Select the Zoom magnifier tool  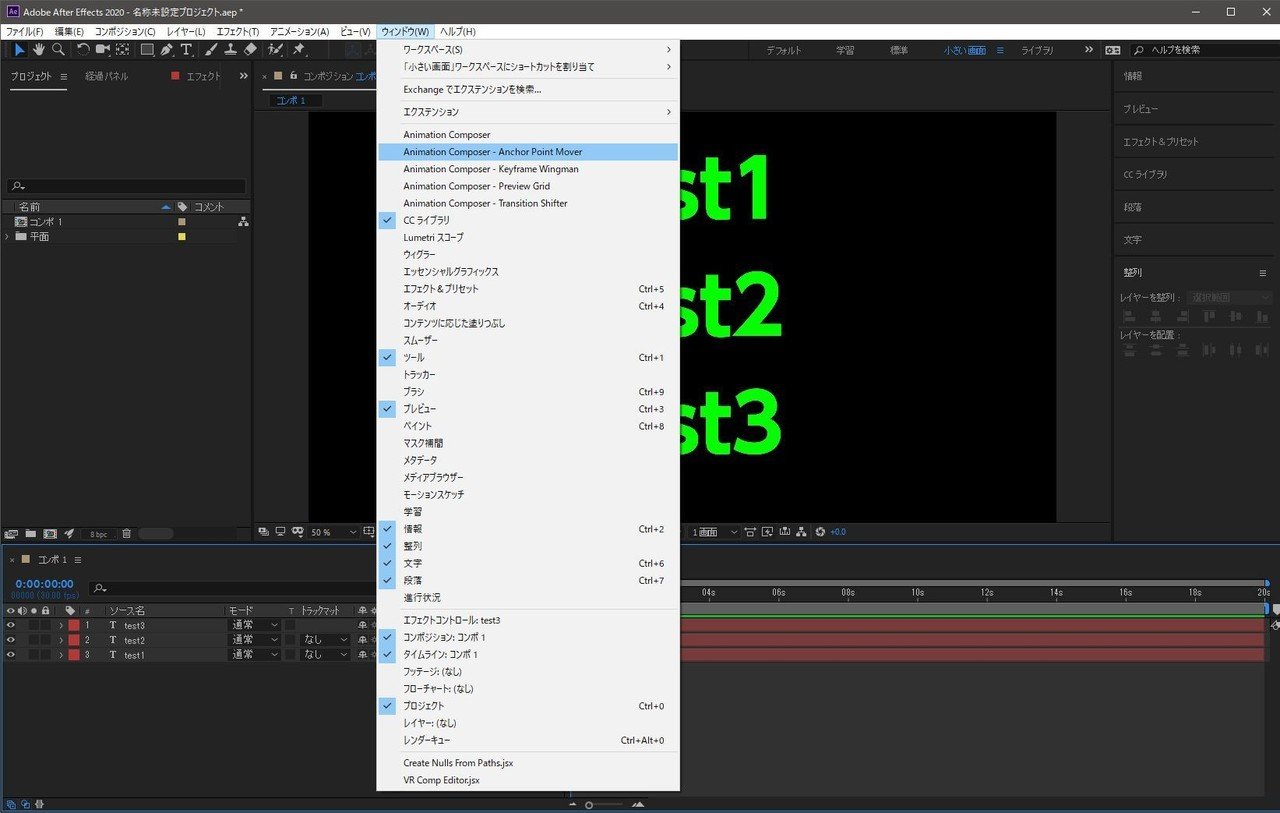(x=59, y=49)
